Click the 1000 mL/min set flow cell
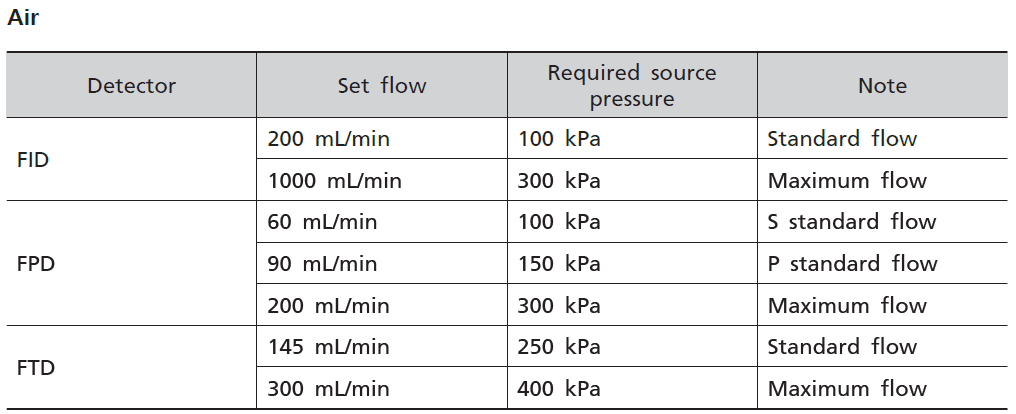Viewport: 1016px width, 414px height. tap(334, 181)
